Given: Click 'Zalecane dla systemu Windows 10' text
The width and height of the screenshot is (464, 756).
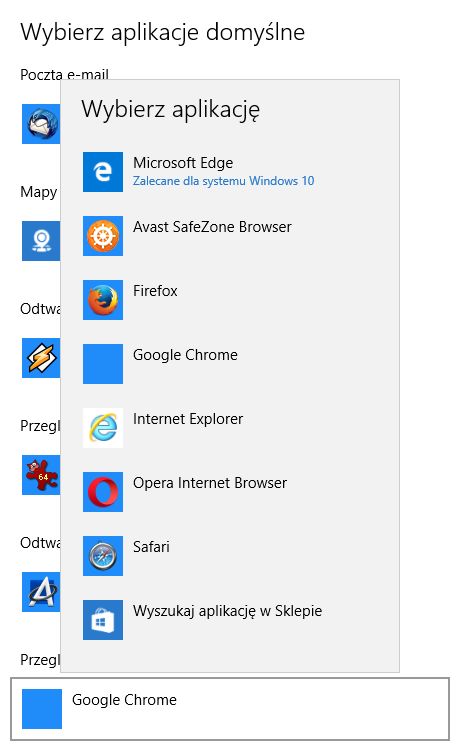Looking at the screenshot, I should pos(224,181).
